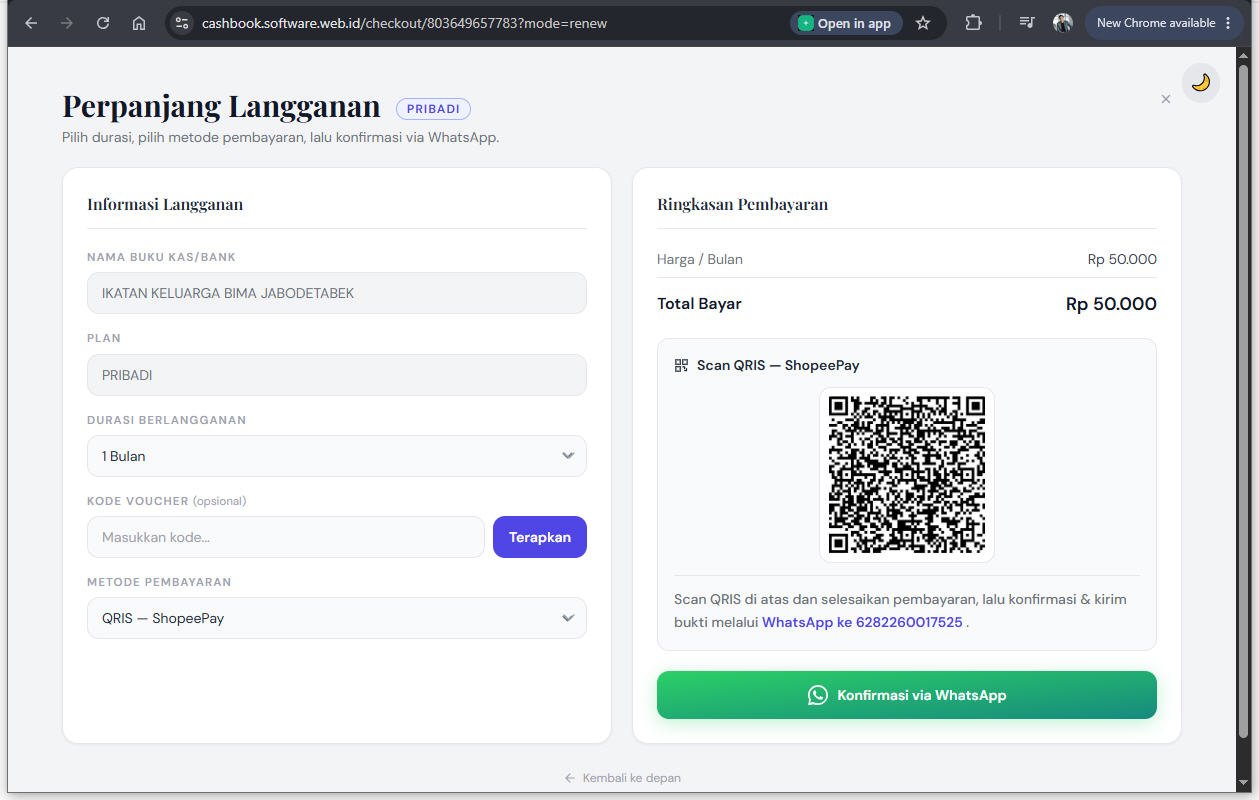Toggle dark mode with the moon icon
The height and width of the screenshot is (800, 1259).
(x=1200, y=83)
